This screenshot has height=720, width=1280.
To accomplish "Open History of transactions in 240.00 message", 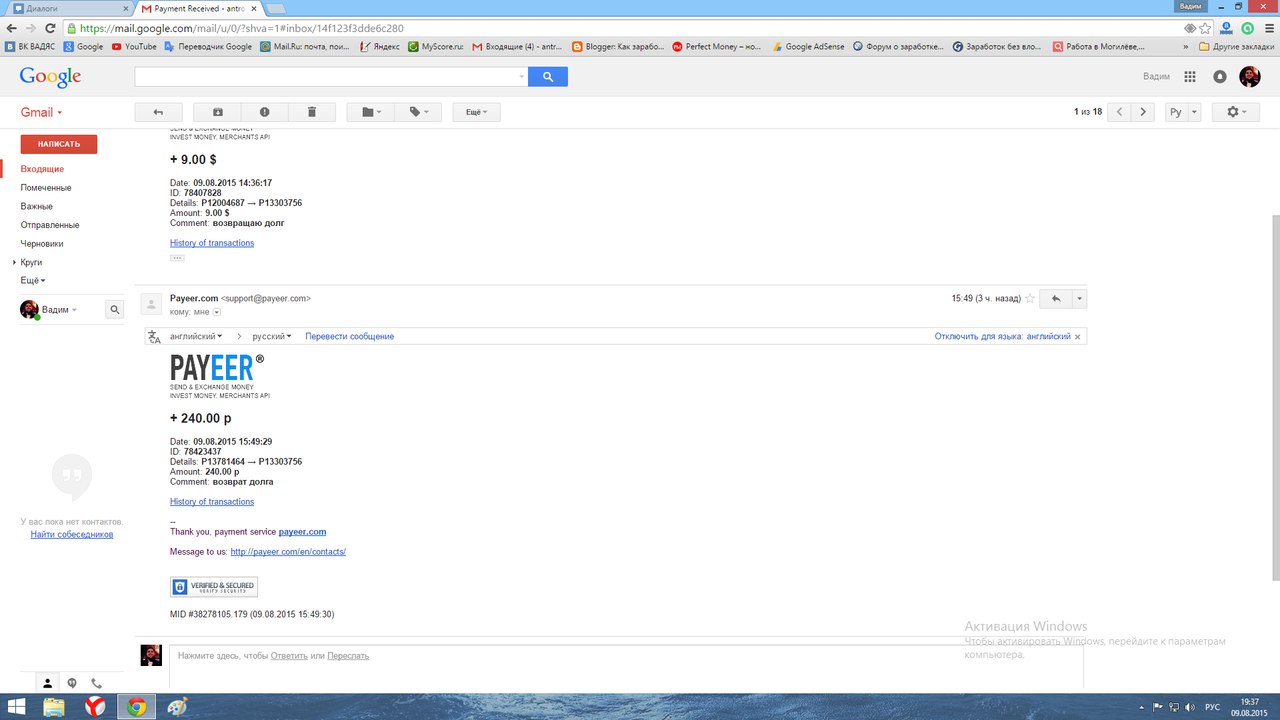I will pyautogui.click(x=212, y=502).
